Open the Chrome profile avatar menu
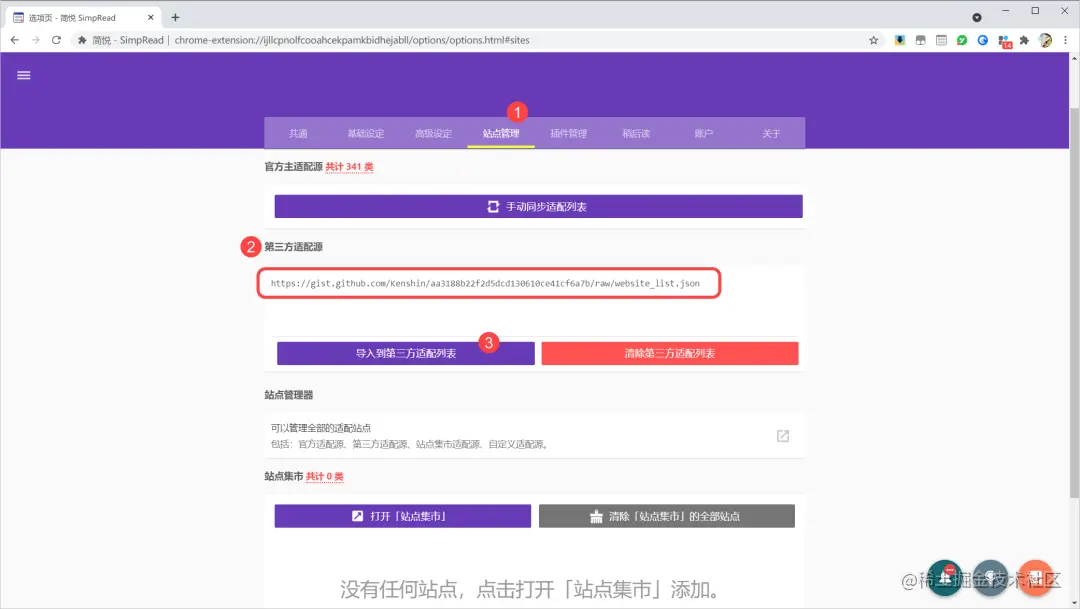This screenshot has height=609, width=1080. click(1043, 40)
